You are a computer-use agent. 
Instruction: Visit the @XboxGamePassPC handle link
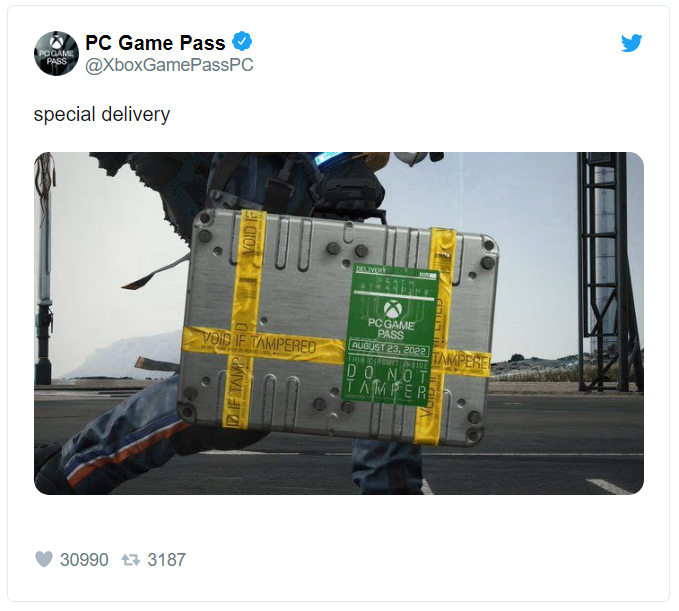(x=169, y=65)
